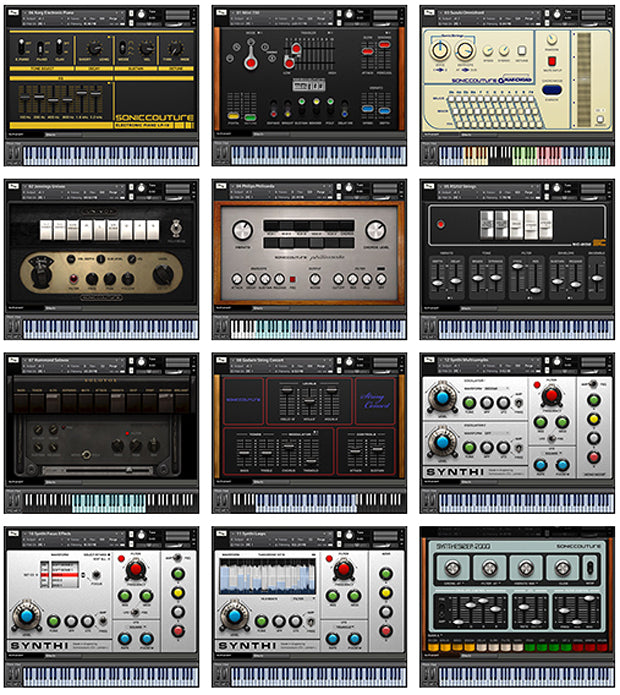Click the wrench icon in RS202 Strings header
This screenshot has width=620, height=695.
430,186
